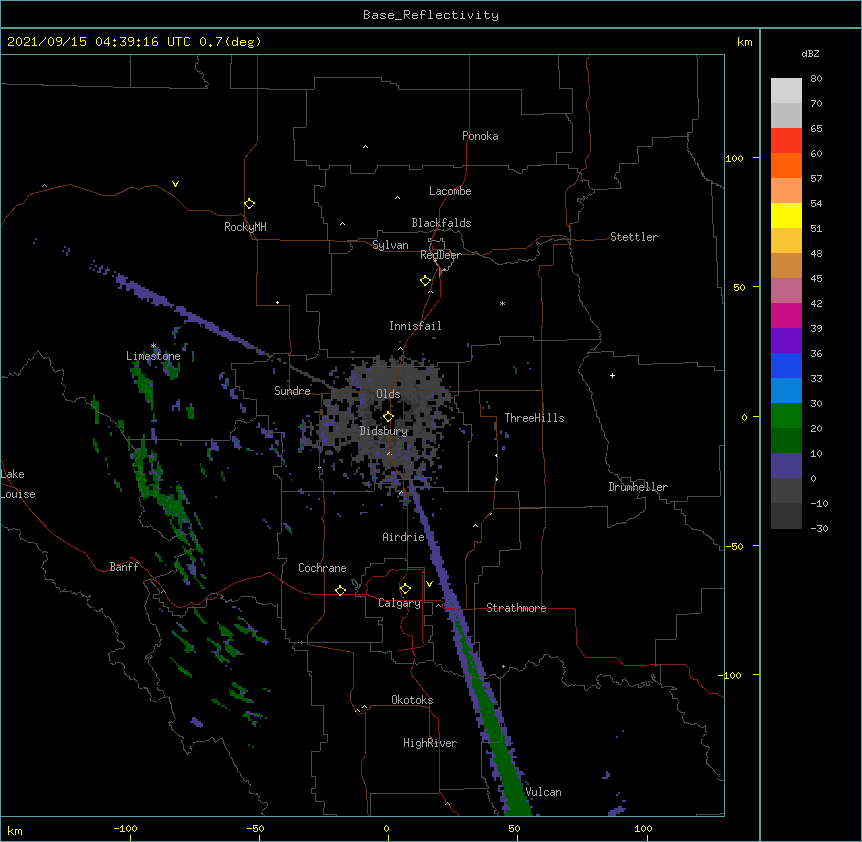The height and width of the screenshot is (842, 862).
Task: Click the Lake Louise label
Action: pos(18,484)
